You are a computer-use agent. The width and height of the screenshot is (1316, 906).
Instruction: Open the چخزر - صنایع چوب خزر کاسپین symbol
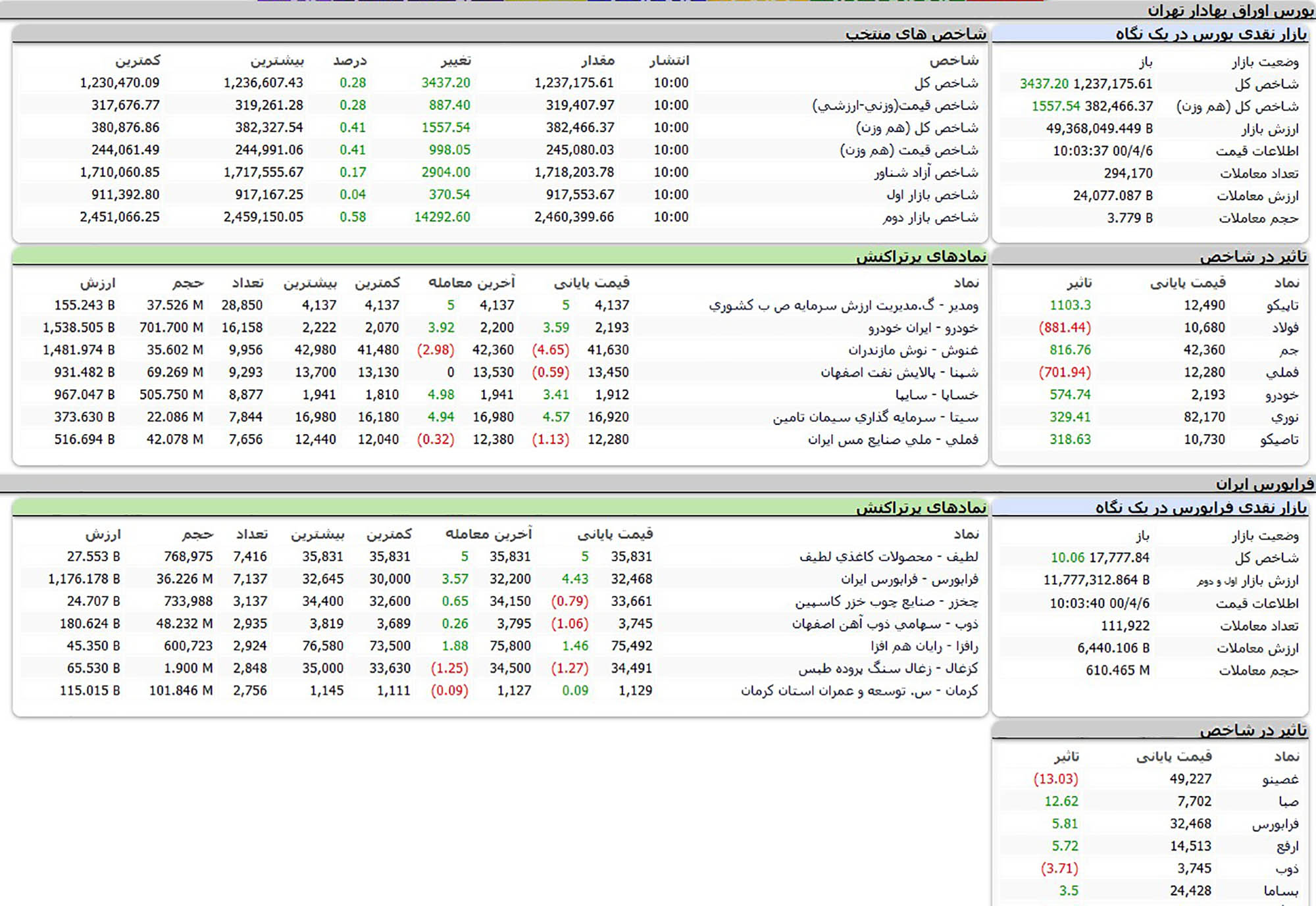tap(887, 601)
